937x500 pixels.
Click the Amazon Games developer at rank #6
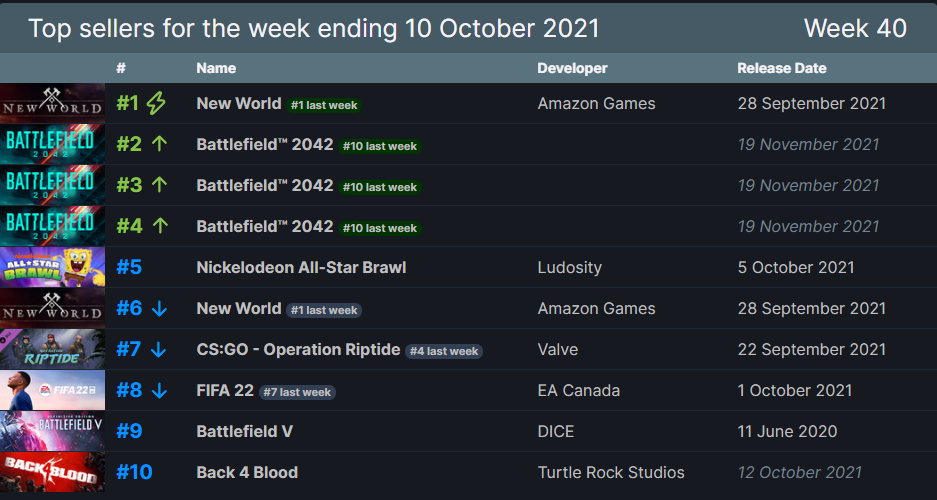pyautogui.click(x=596, y=308)
